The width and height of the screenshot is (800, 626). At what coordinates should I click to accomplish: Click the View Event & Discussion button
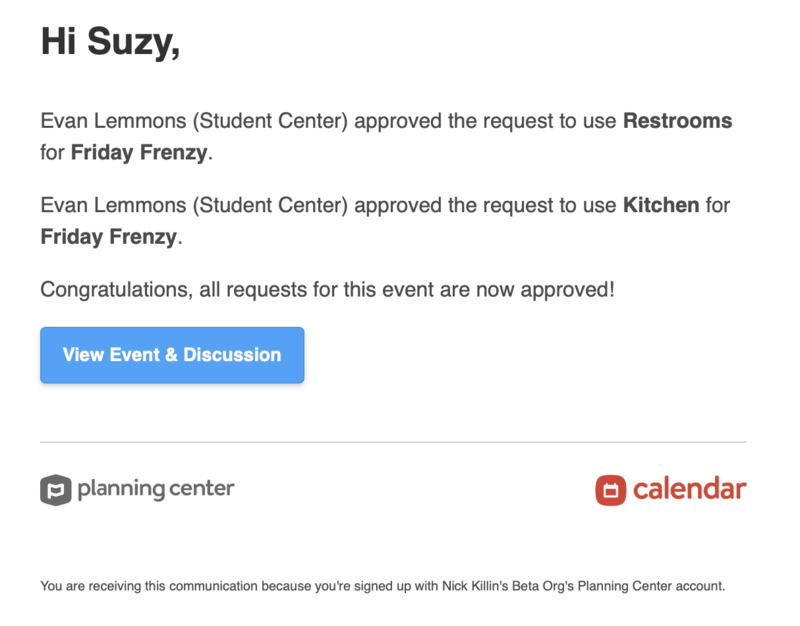click(x=171, y=355)
